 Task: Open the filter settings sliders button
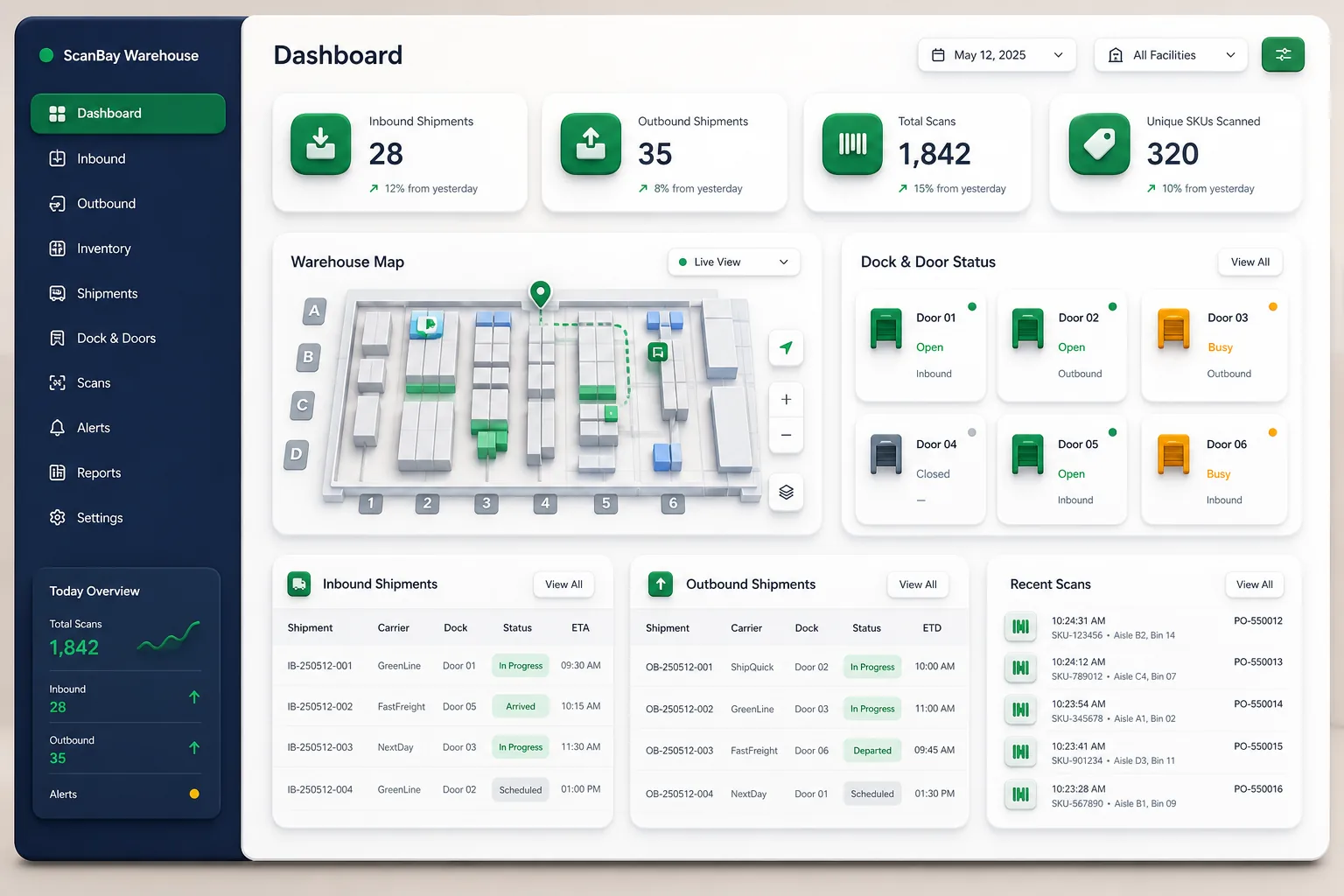pyautogui.click(x=1283, y=54)
